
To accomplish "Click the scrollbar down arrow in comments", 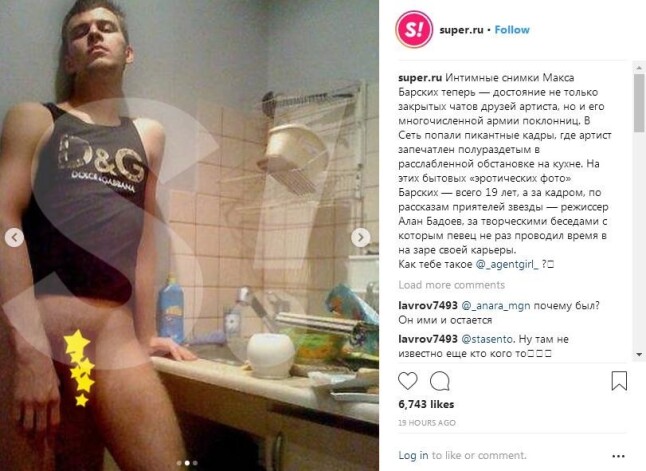I will pyautogui.click(x=639, y=354).
